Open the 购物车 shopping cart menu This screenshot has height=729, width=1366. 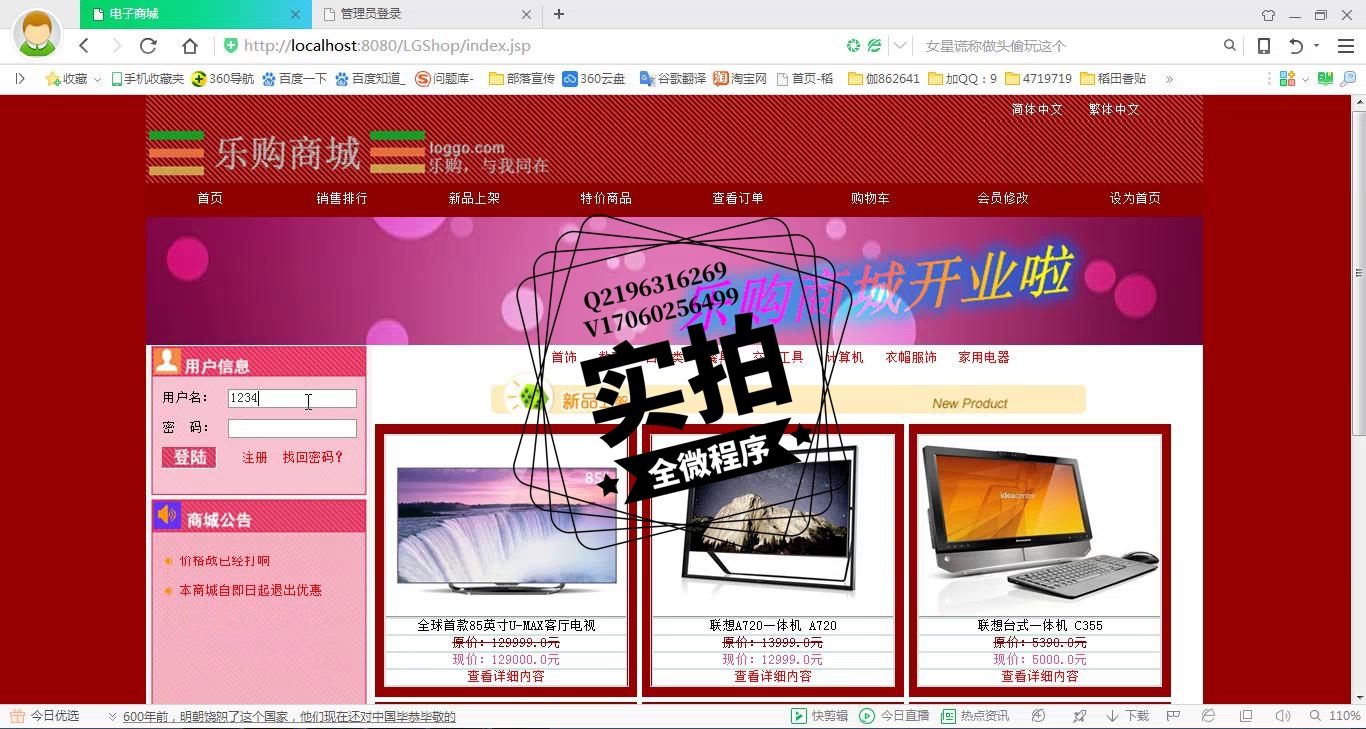[870, 198]
